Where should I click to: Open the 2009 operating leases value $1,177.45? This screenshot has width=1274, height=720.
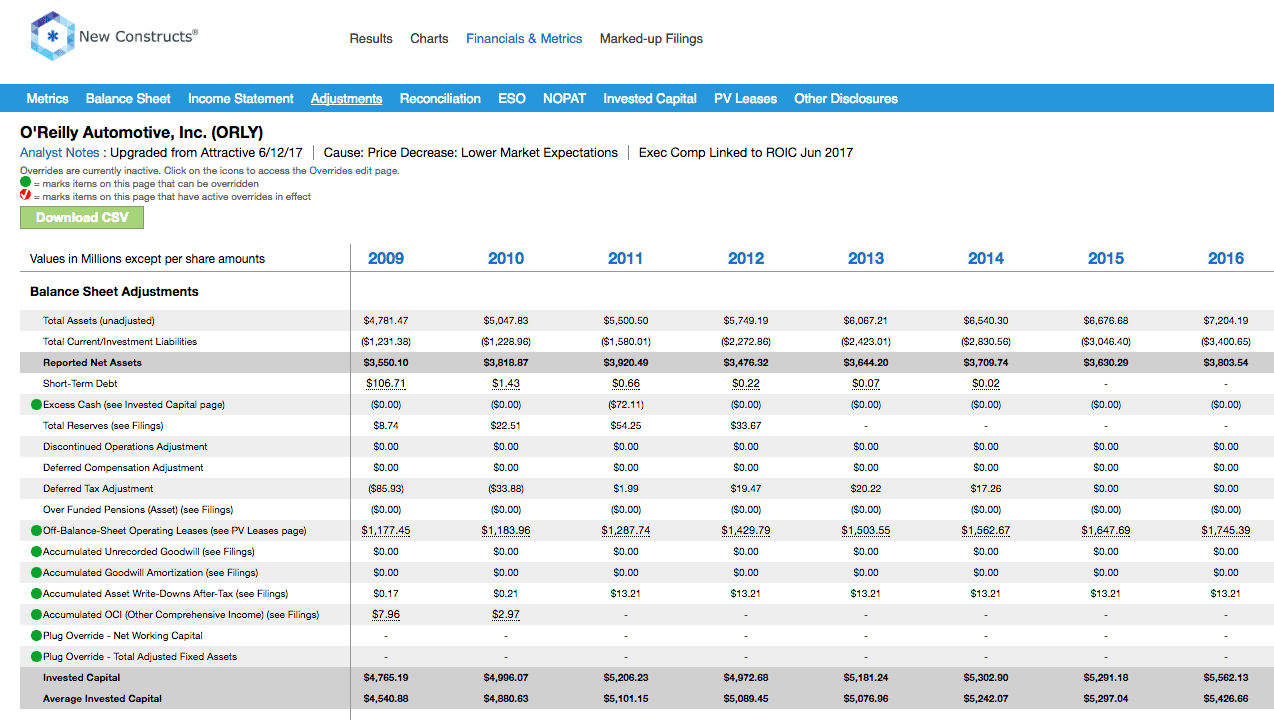[x=386, y=531]
